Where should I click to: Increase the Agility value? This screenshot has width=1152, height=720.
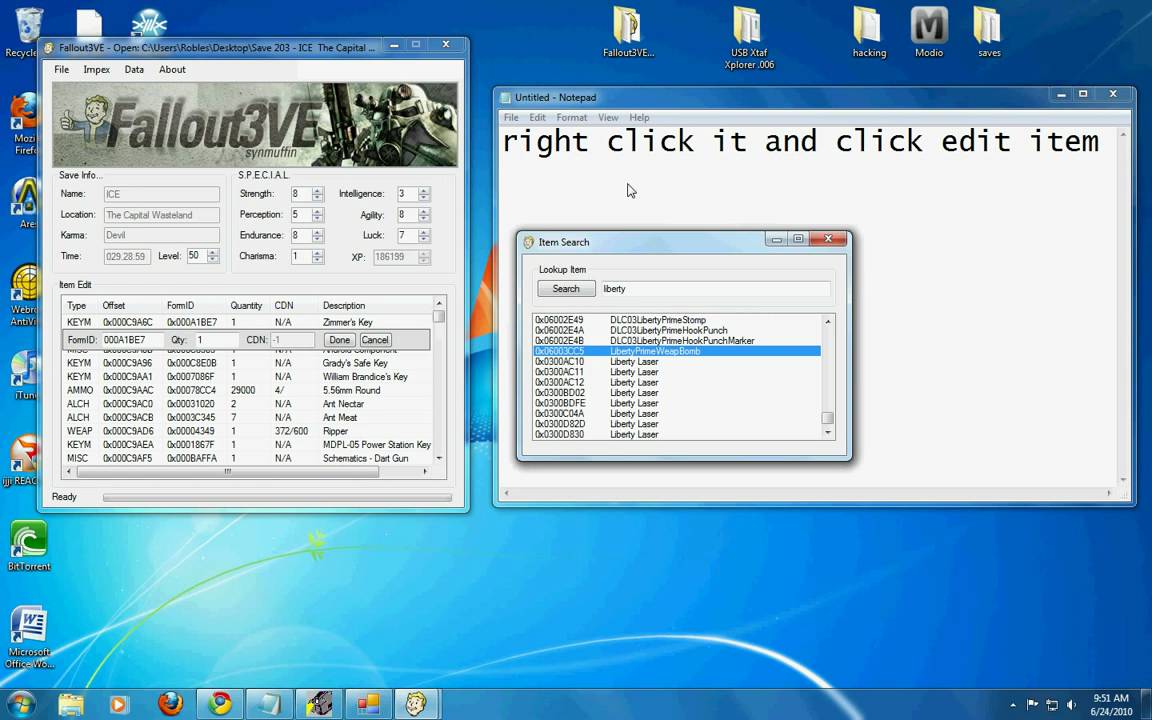424,211
